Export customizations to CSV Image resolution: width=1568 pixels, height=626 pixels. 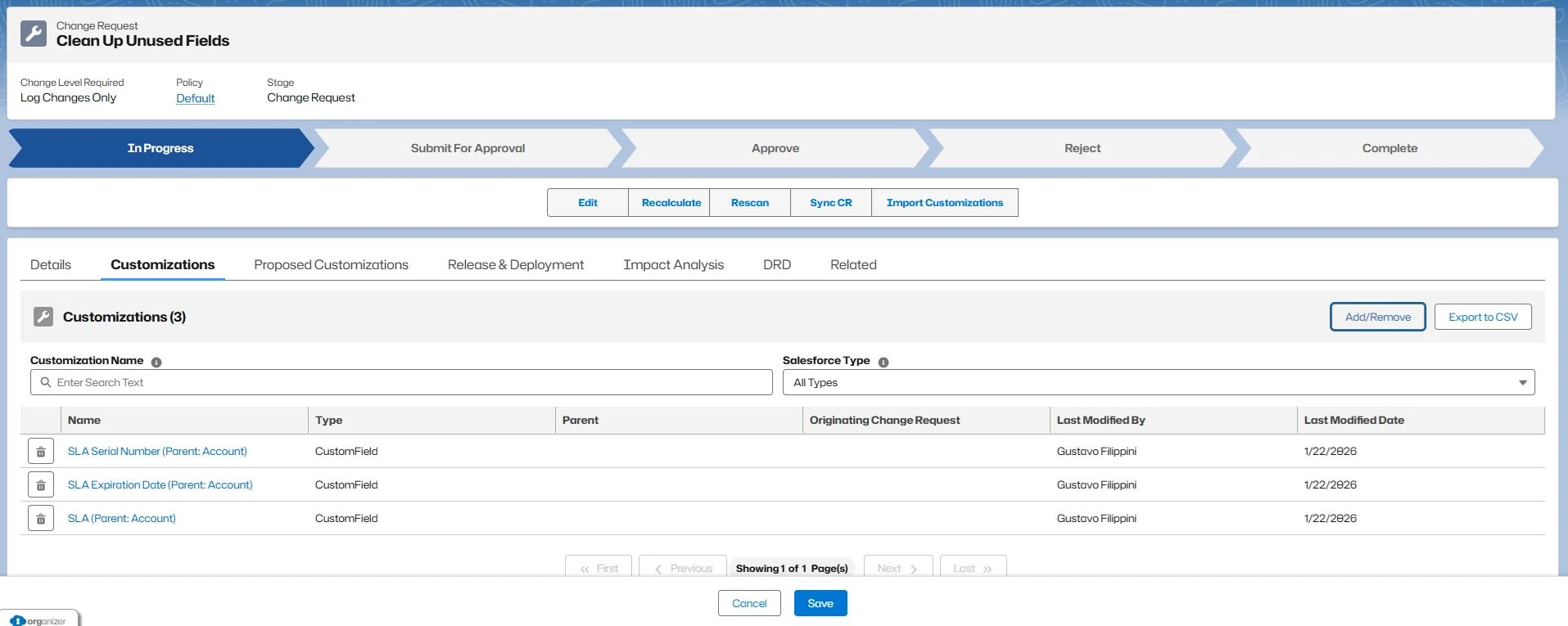1482,317
